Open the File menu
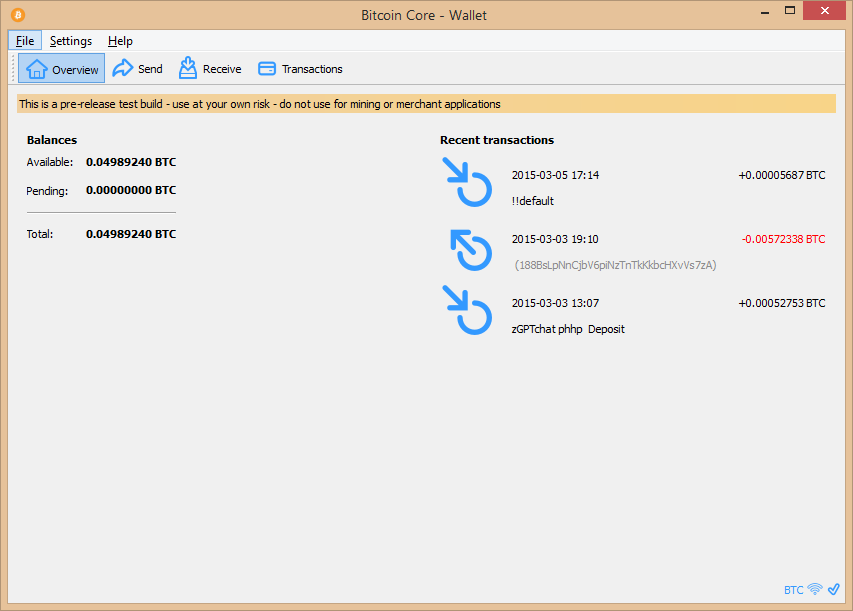The width and height of the screenshot is (853, 611). click(x=25, y=41)
